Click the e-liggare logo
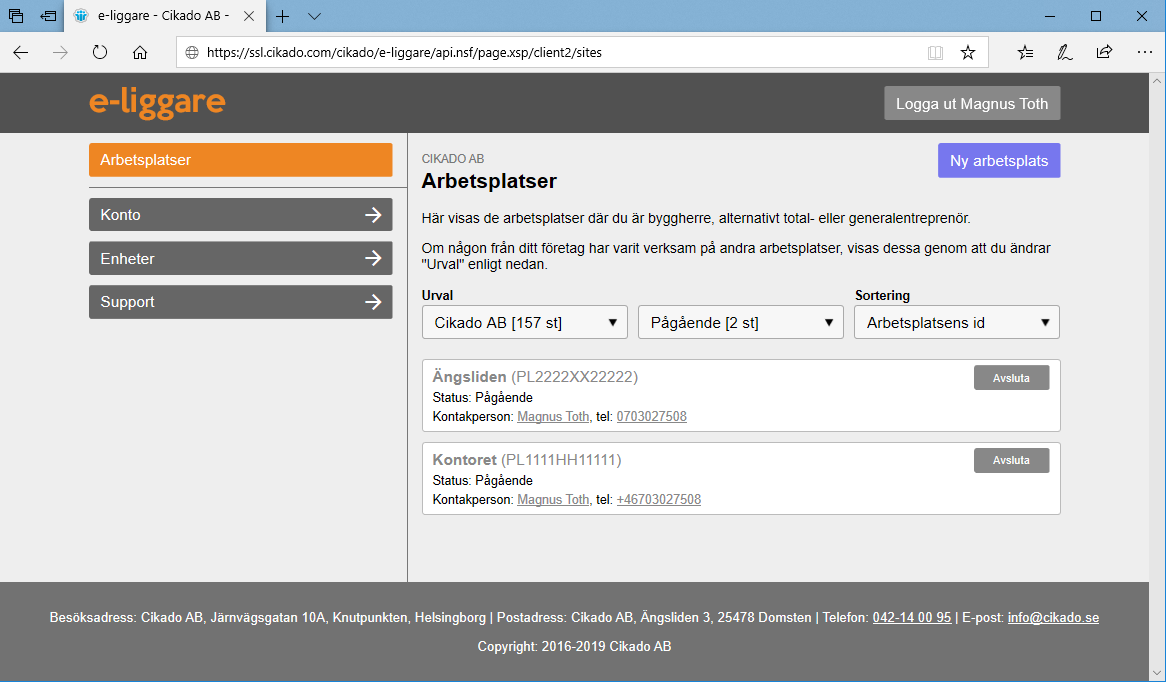The image size is (1166, 682). (157, 103)
